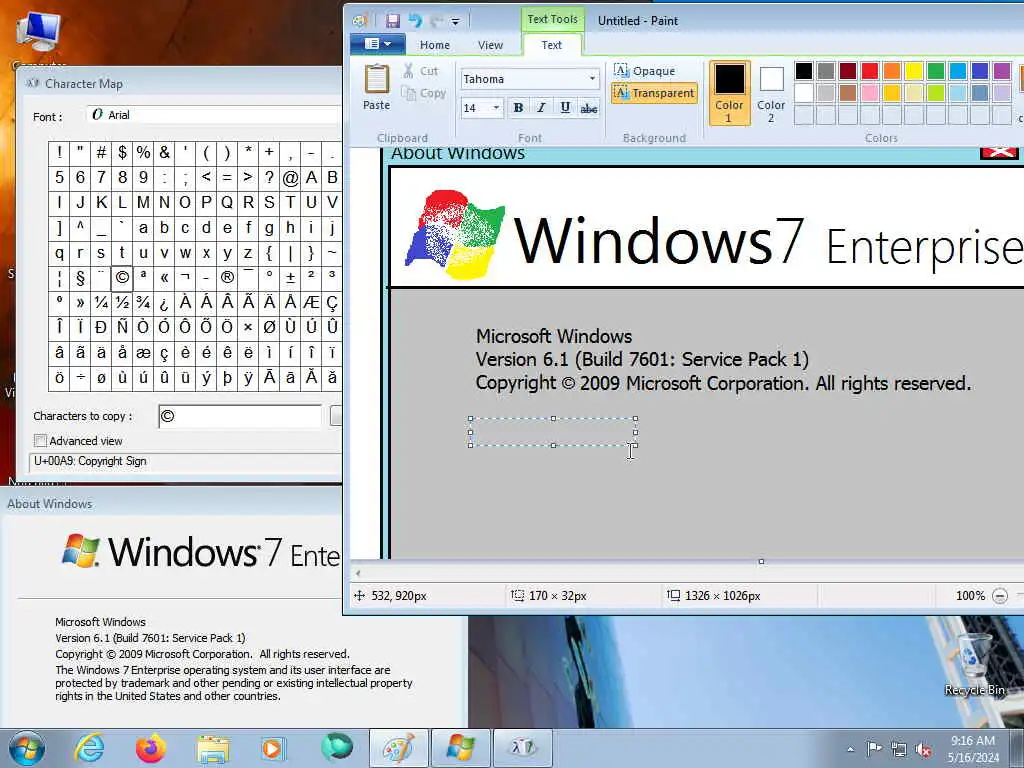Screen dimensions: 1024x768
Task: Toggle Underline text formatting
Action: (565, 108)
